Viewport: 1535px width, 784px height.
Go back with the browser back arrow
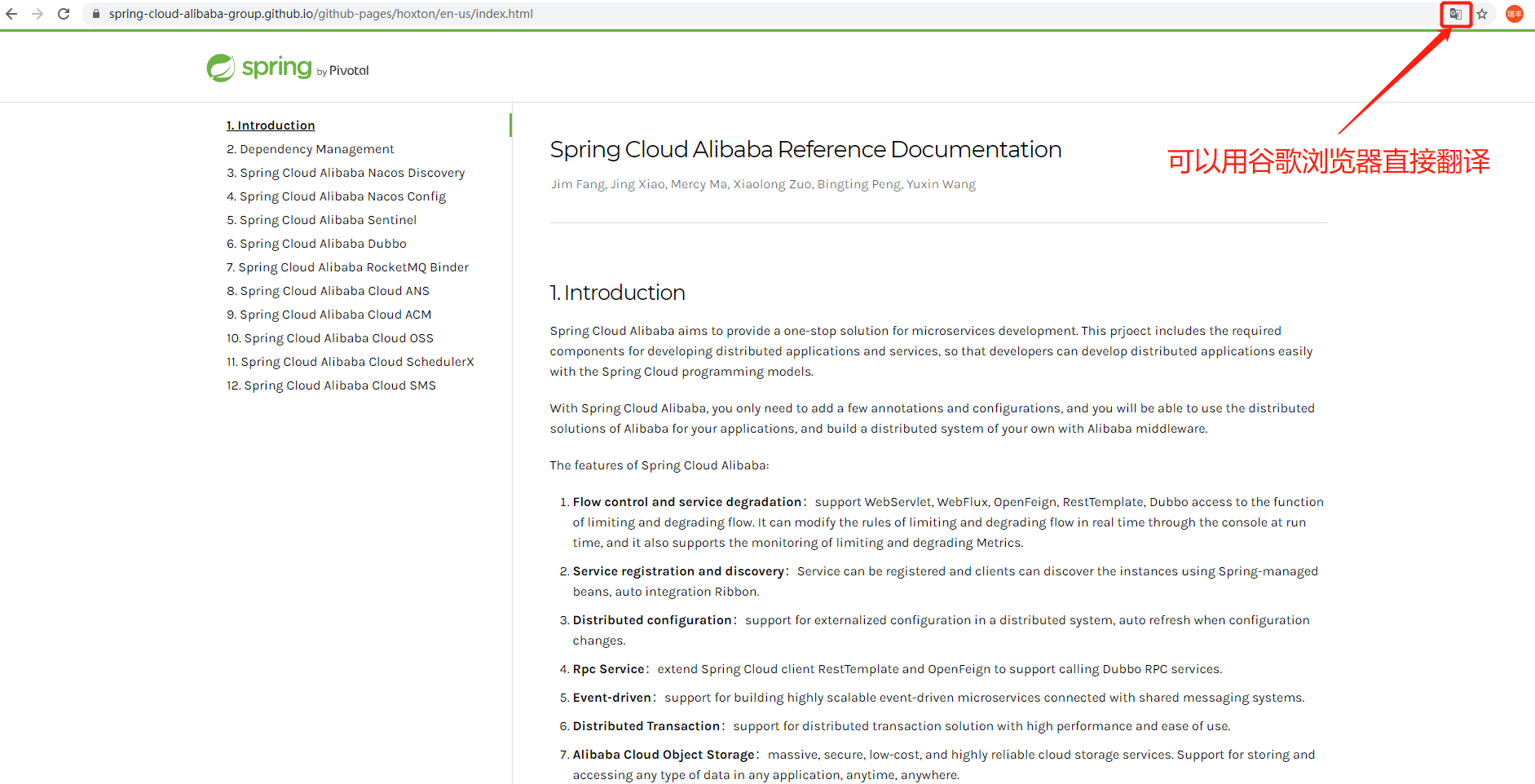[x=11, y=14]
